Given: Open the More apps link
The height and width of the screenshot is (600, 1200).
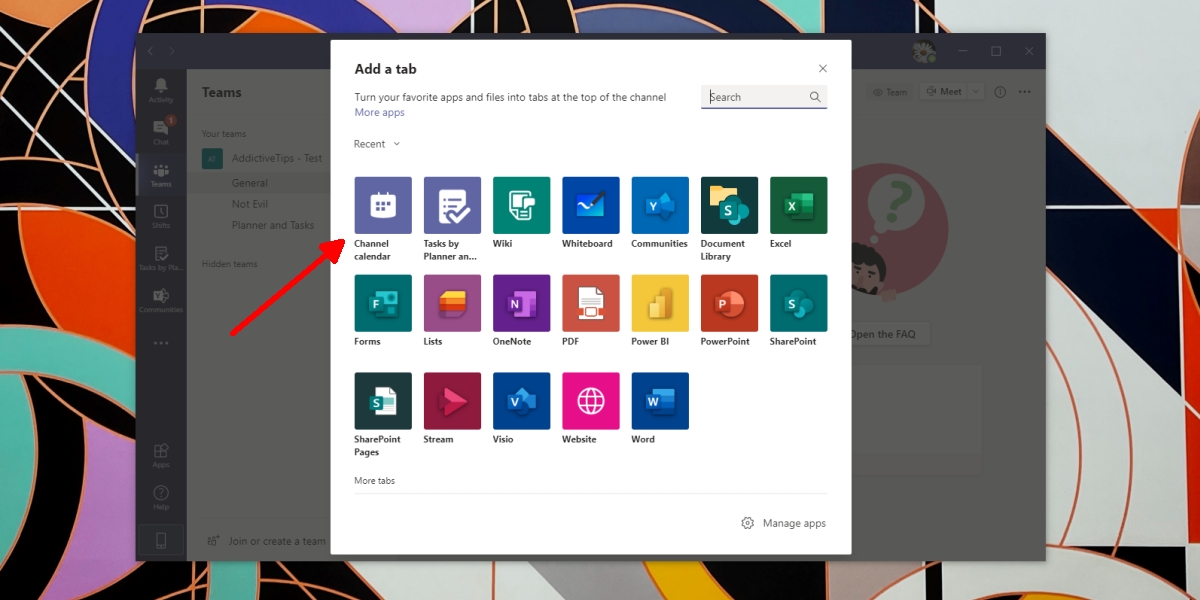Looking at the screenshot, I should point(380,112).
